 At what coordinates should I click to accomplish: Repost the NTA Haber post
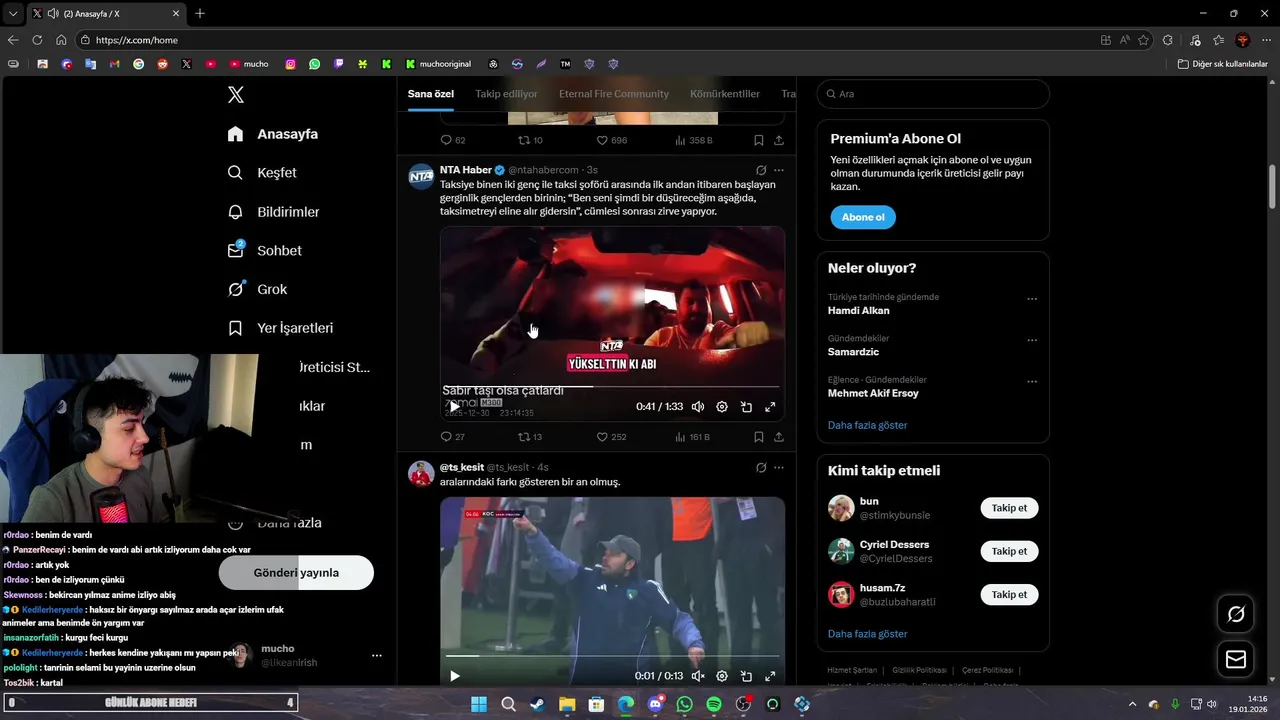tap(530, 437)
